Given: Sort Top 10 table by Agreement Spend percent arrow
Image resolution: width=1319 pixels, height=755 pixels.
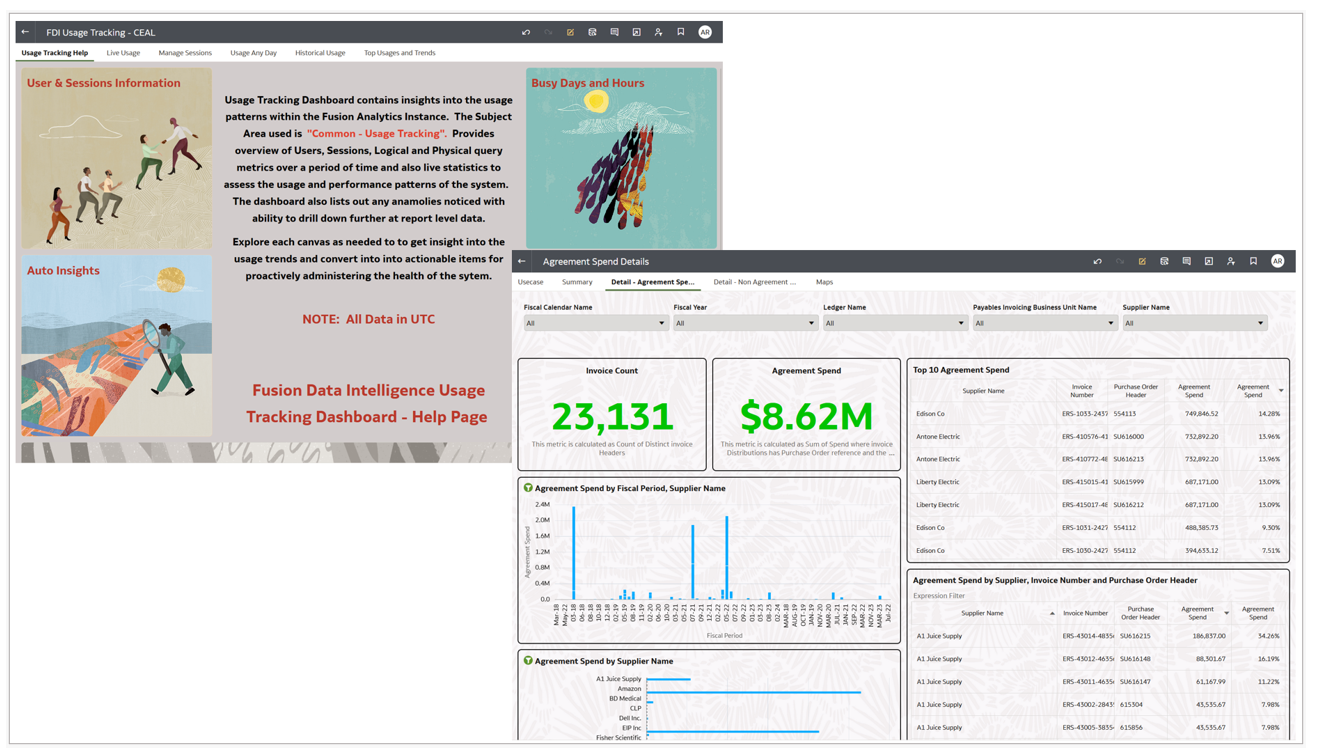Looking at the screenshot, I should tap(1281, 391).
